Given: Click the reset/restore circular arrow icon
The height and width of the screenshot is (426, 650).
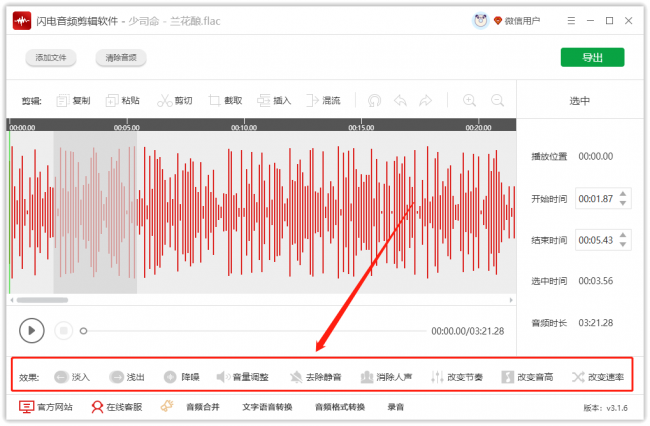Looking at the screenshot, I should pos(374,101).
